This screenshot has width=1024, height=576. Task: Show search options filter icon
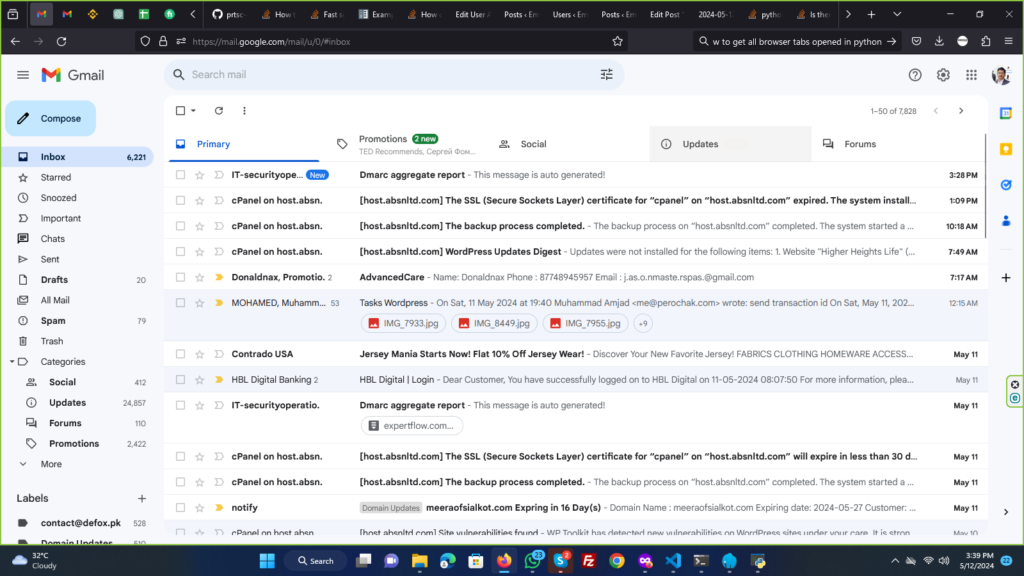606,74
